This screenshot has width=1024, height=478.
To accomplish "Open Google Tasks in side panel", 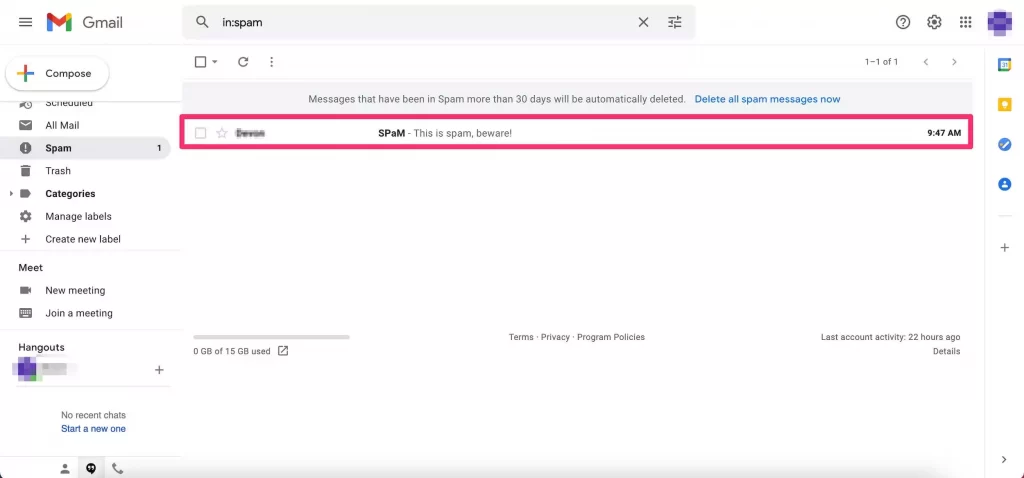I will (1004, 144).
